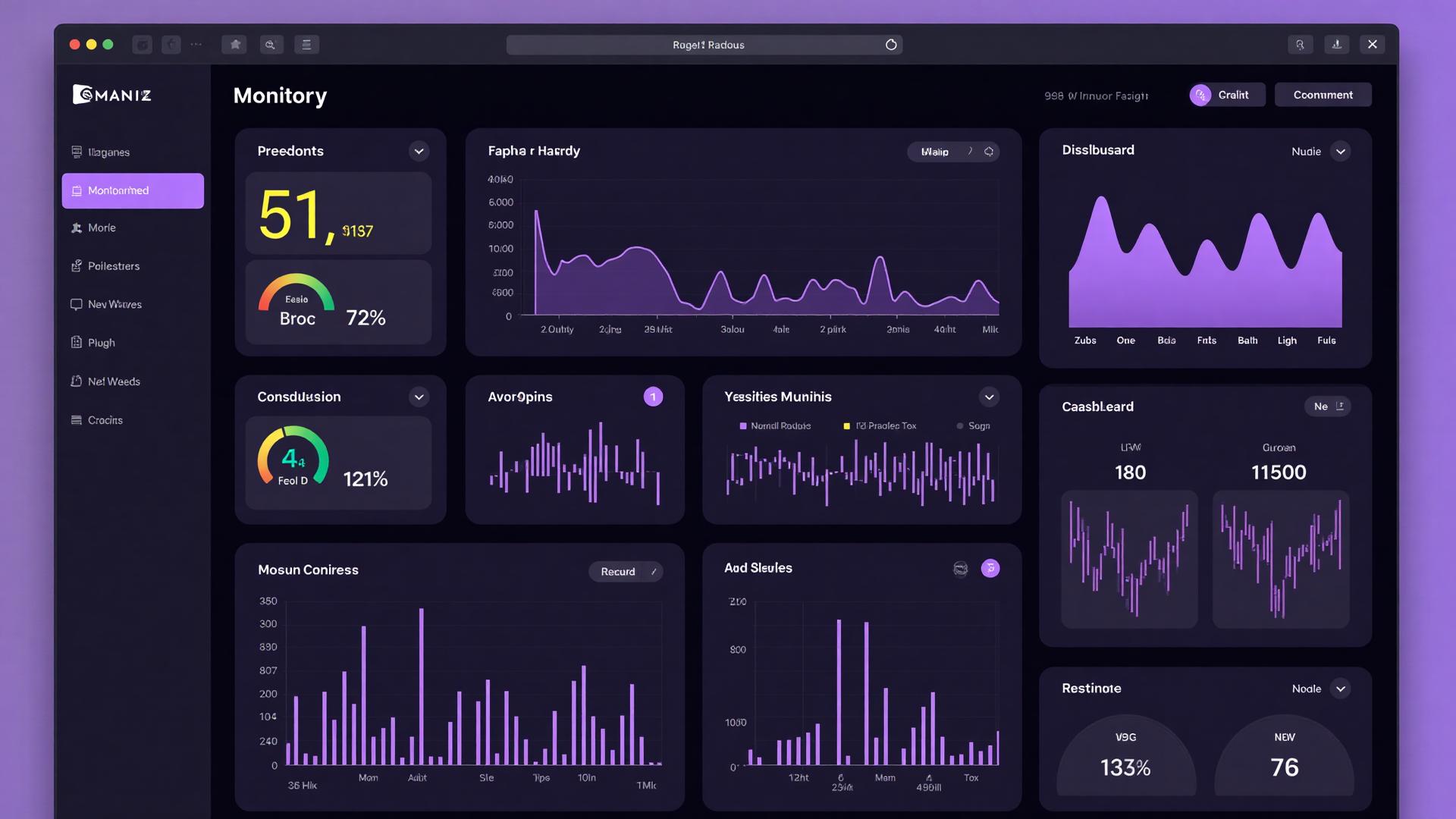
Task: Reload page using address bar refresh icon
Action: pos(891,45)
